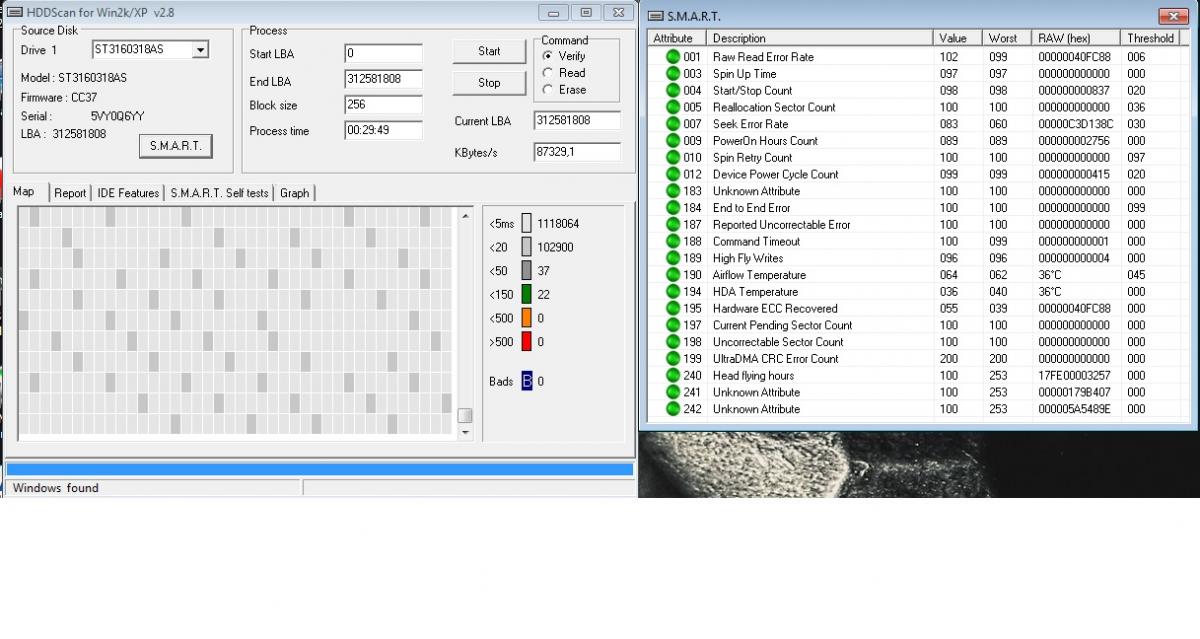Sort by the Value column header

(x=958, y=38)
